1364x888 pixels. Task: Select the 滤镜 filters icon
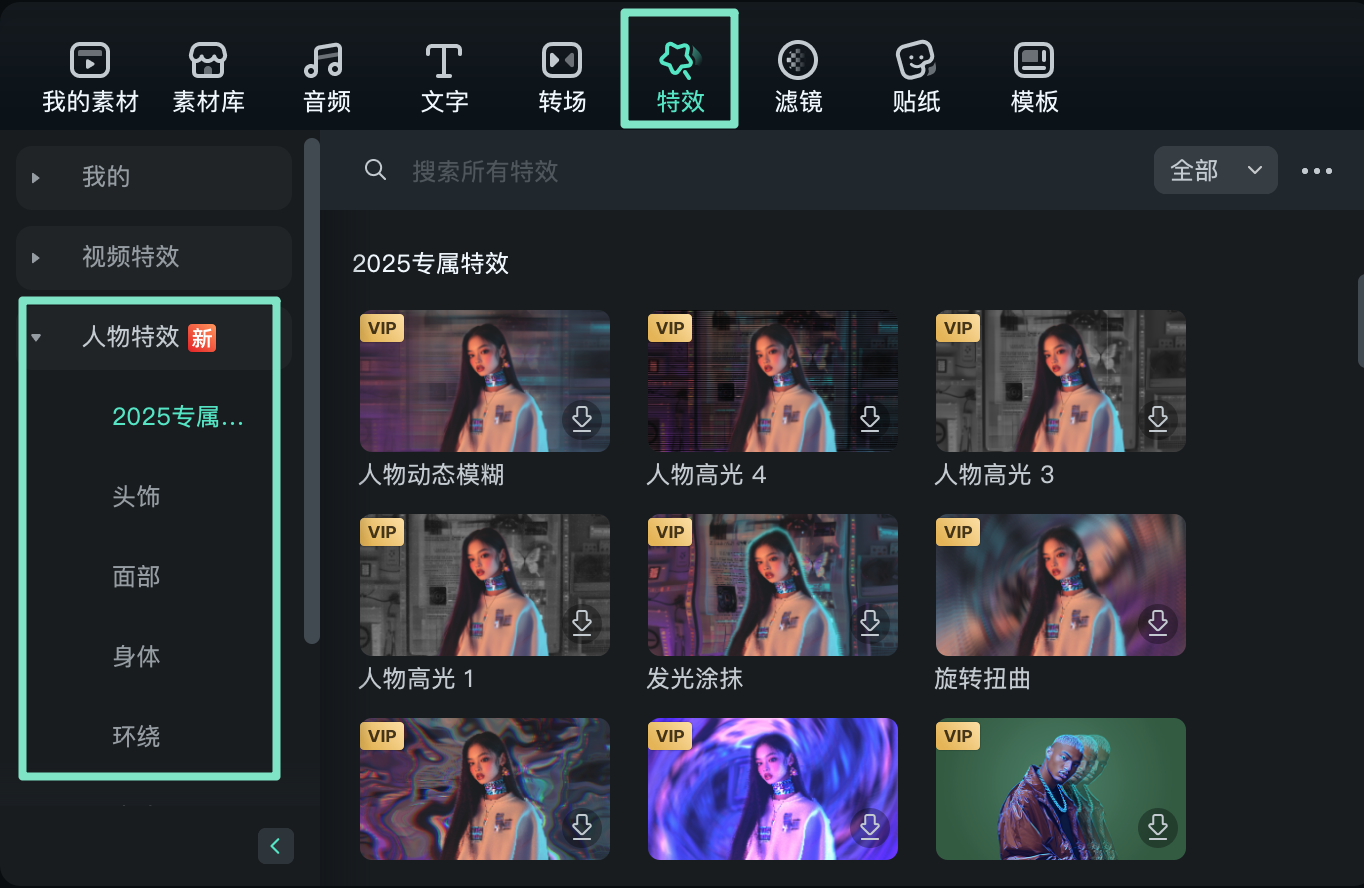(798, 75)
